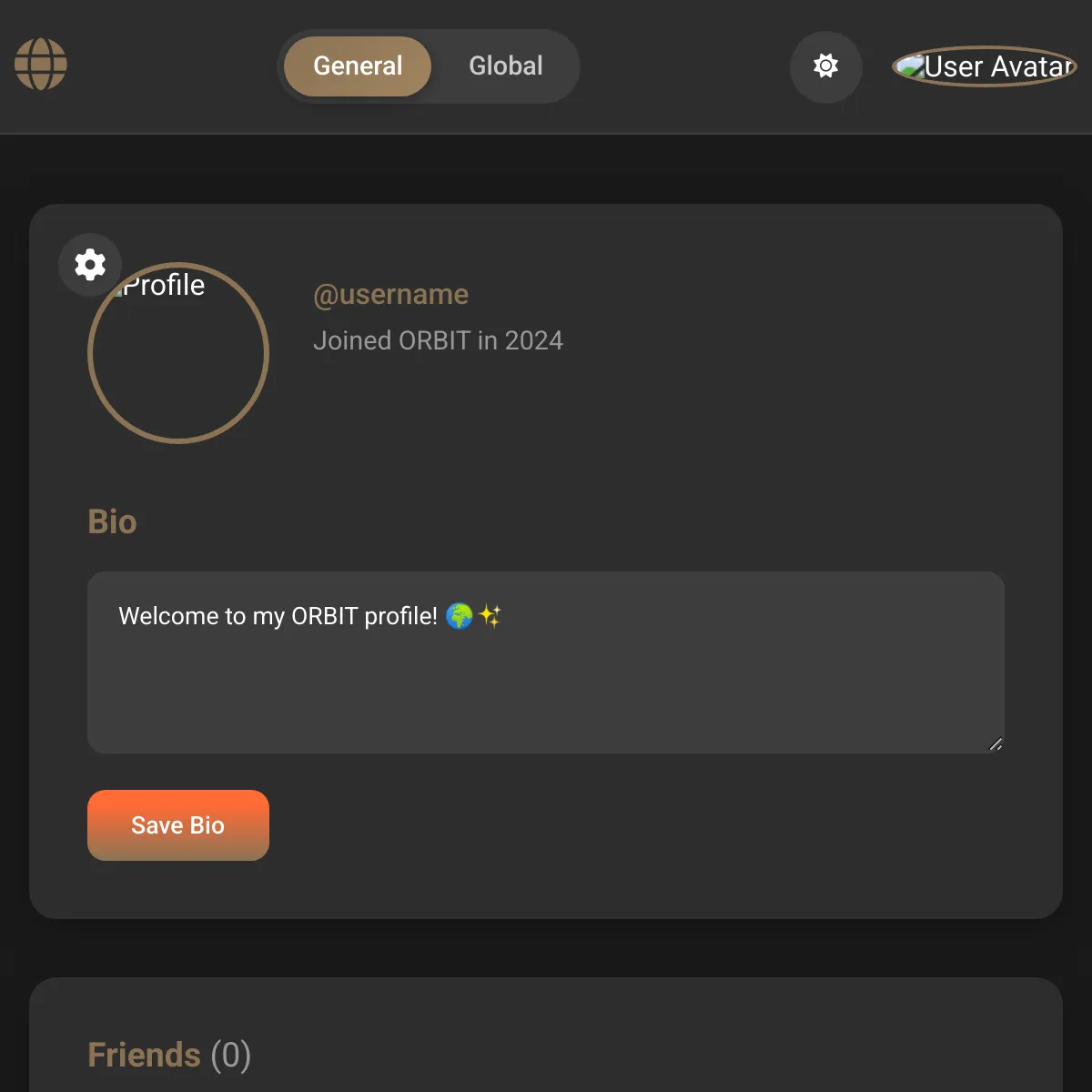Click the Save Bio button
Viewport: 1092px width, 1092px height.
178,825
